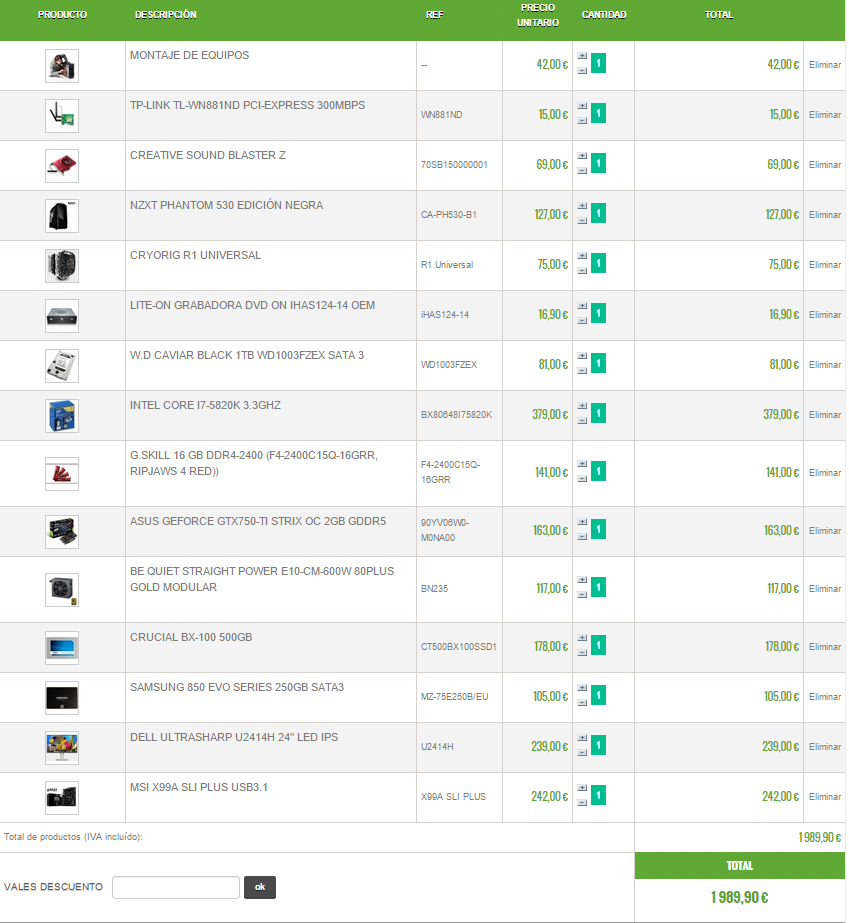Open the Asus GTX750-Ti graphics card thumbnail
Screen dimensions: 849x923
pos(62,532)
